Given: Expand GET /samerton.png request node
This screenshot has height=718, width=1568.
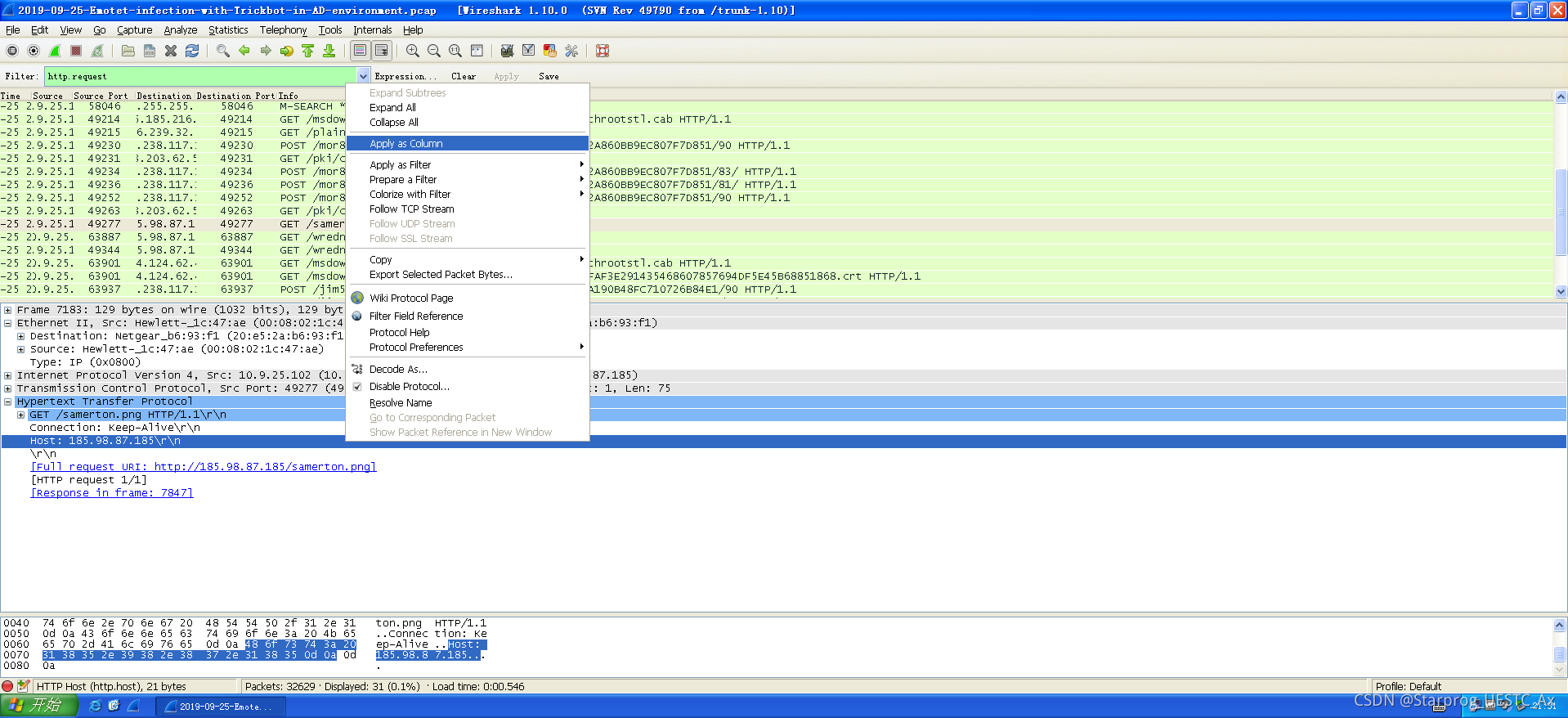Looking at the screenshot, I should point(20,415).
